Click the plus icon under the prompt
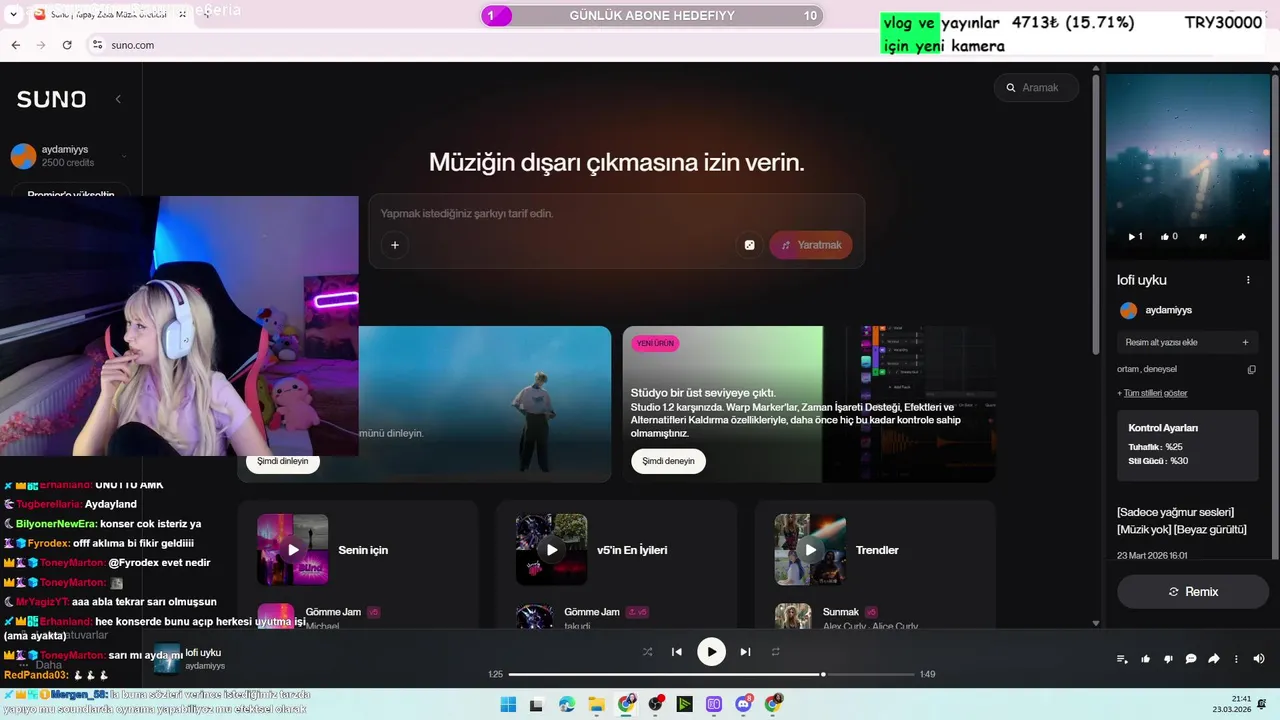 (394, 245)
